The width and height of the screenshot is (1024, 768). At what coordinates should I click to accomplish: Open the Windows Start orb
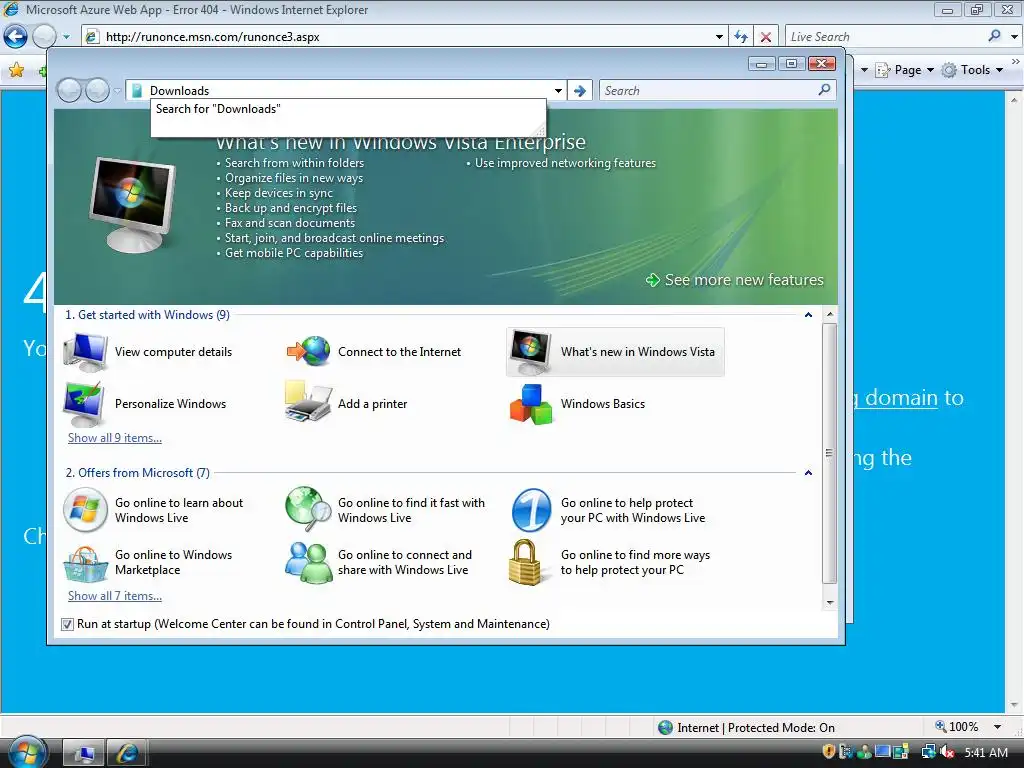coord(27,752)
